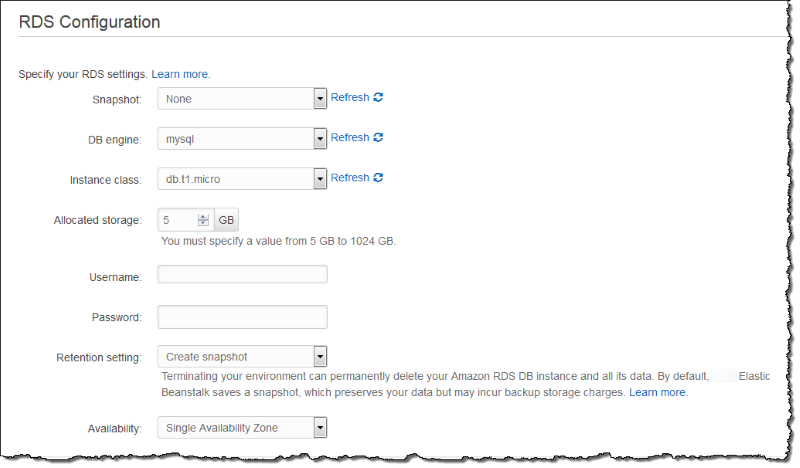This screenshot has height=468, width=800.
Task: Open the Availability dropdown
Action: 242,429
